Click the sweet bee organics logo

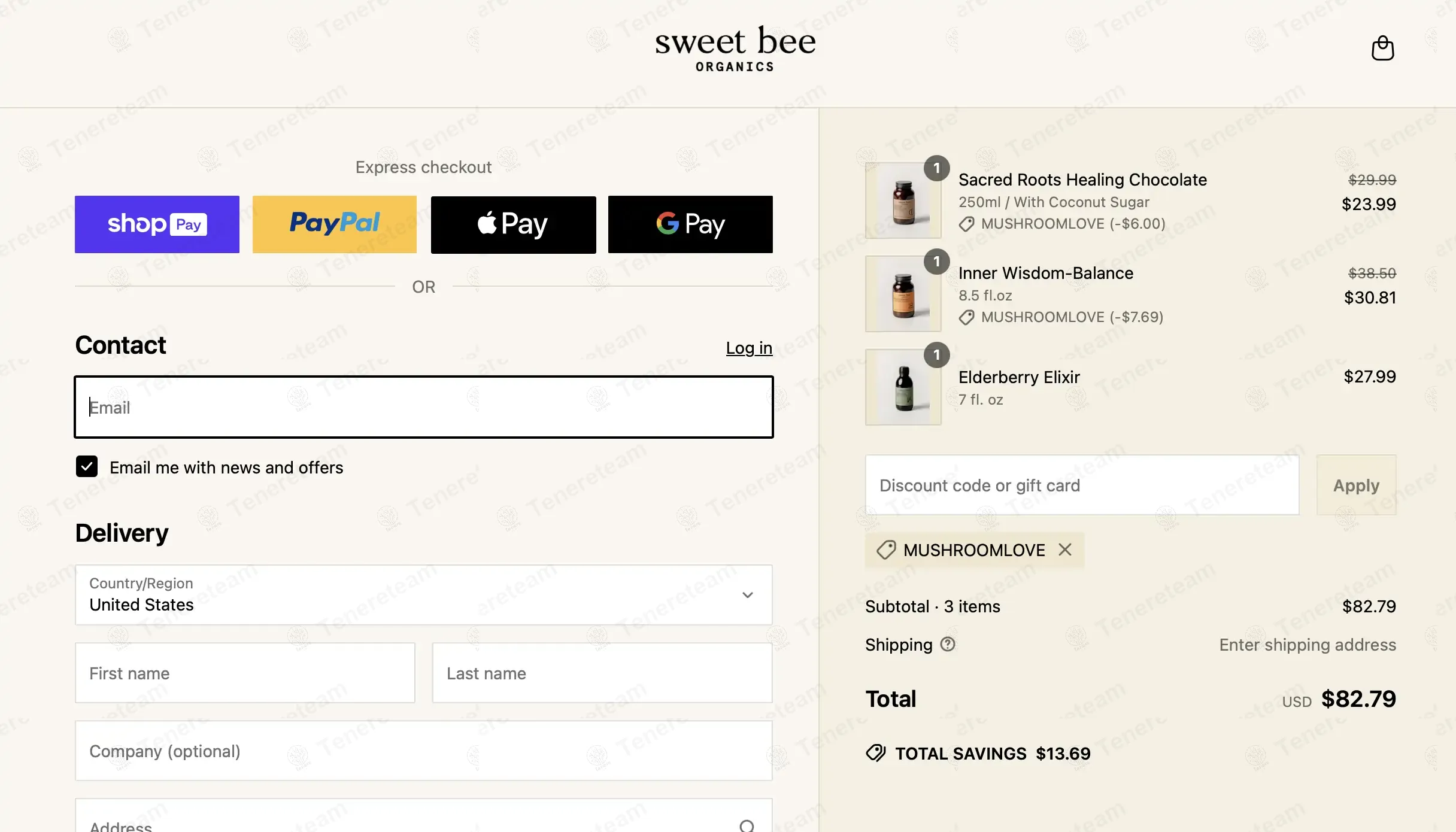click(x=735, y=49)
